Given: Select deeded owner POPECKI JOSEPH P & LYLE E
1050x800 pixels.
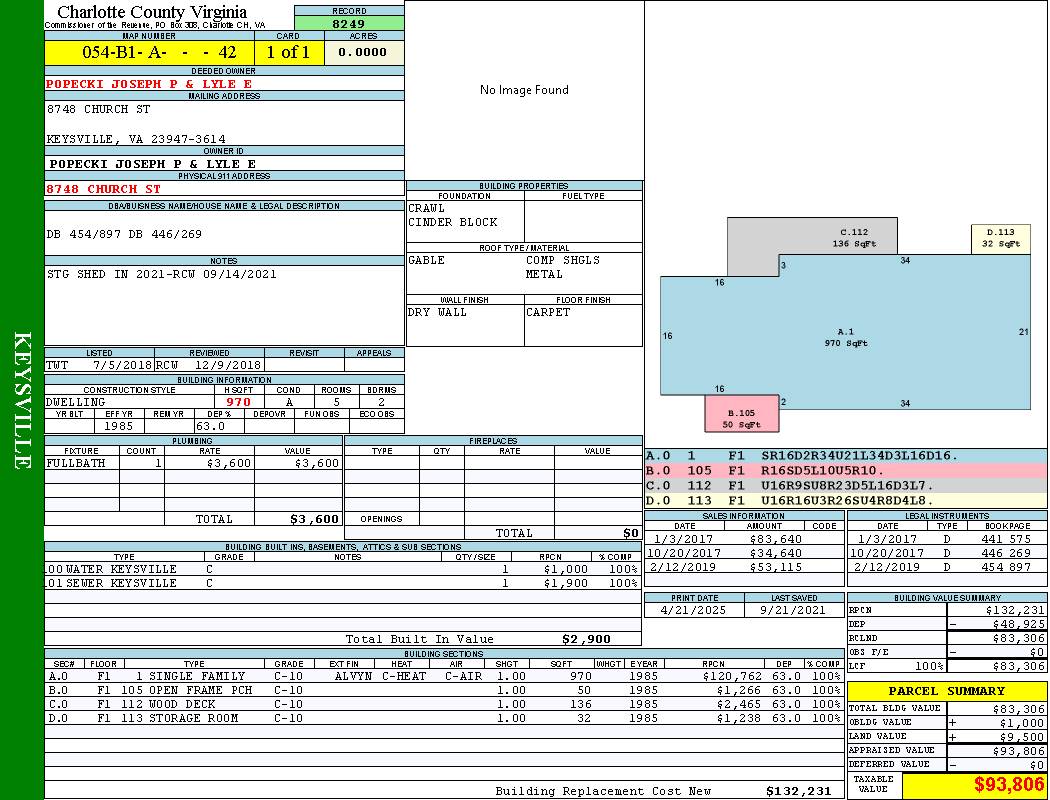Looking at the screenshot, I should point(149,84).
